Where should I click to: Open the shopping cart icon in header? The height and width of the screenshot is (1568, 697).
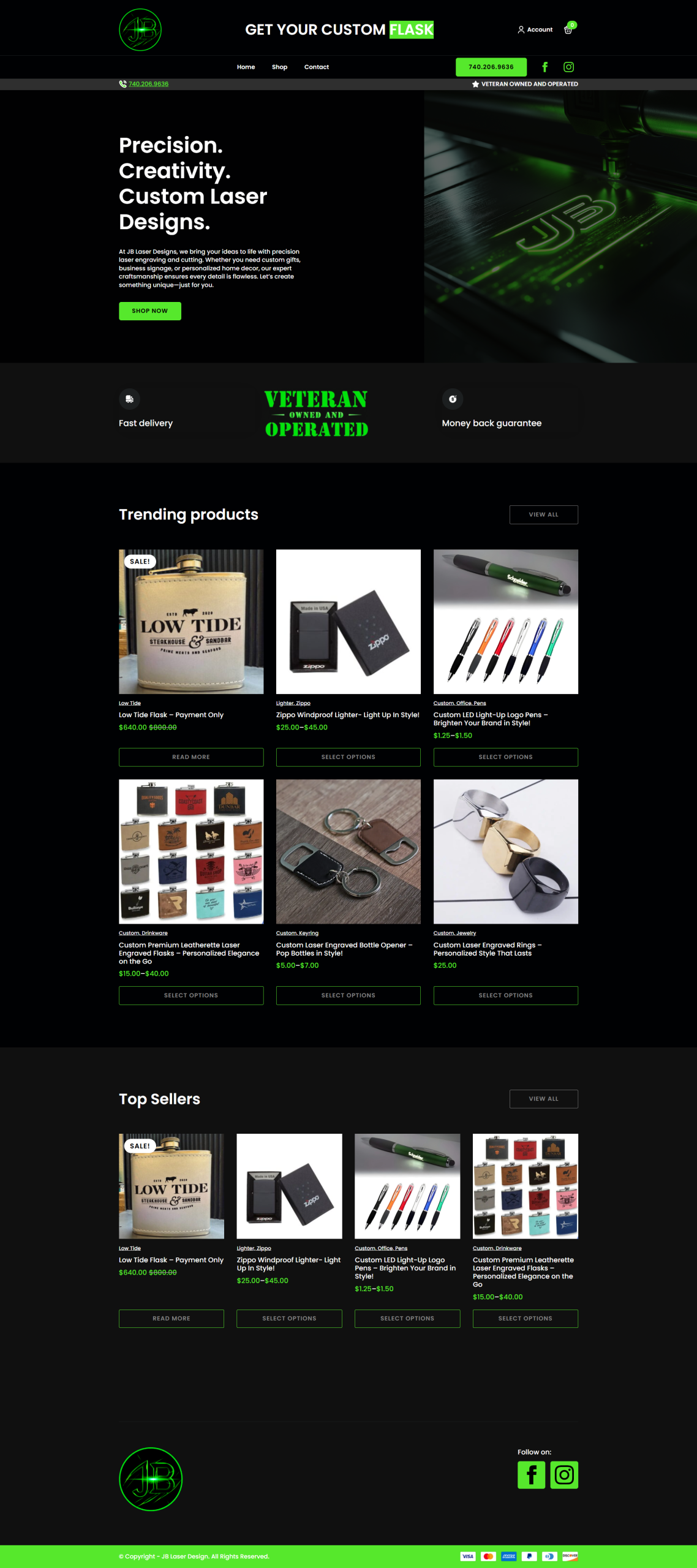click(568, 29)
